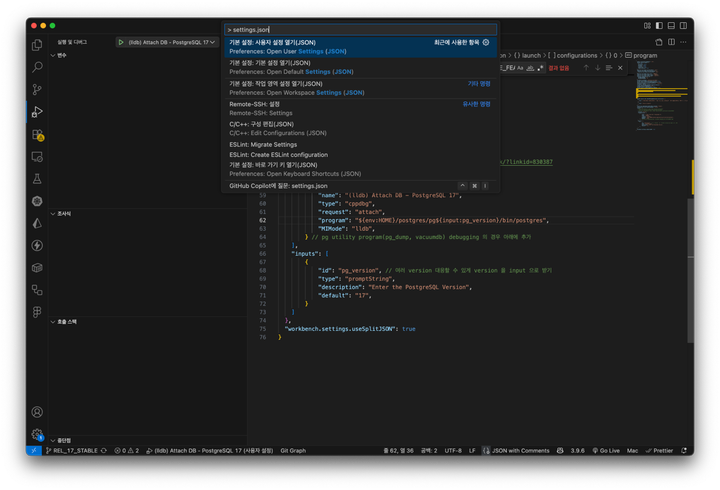Close the find widget

[620, 68]
